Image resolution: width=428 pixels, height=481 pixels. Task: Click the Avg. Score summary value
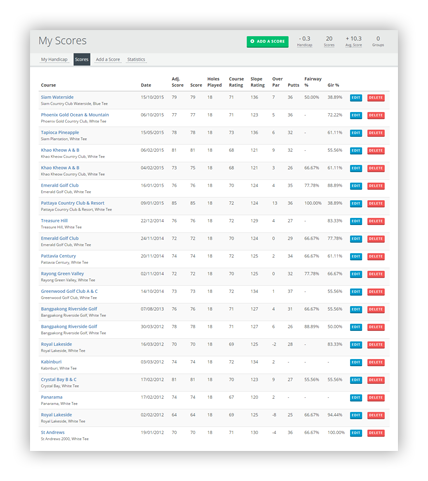pyautogui.click(x=354, y=41)
